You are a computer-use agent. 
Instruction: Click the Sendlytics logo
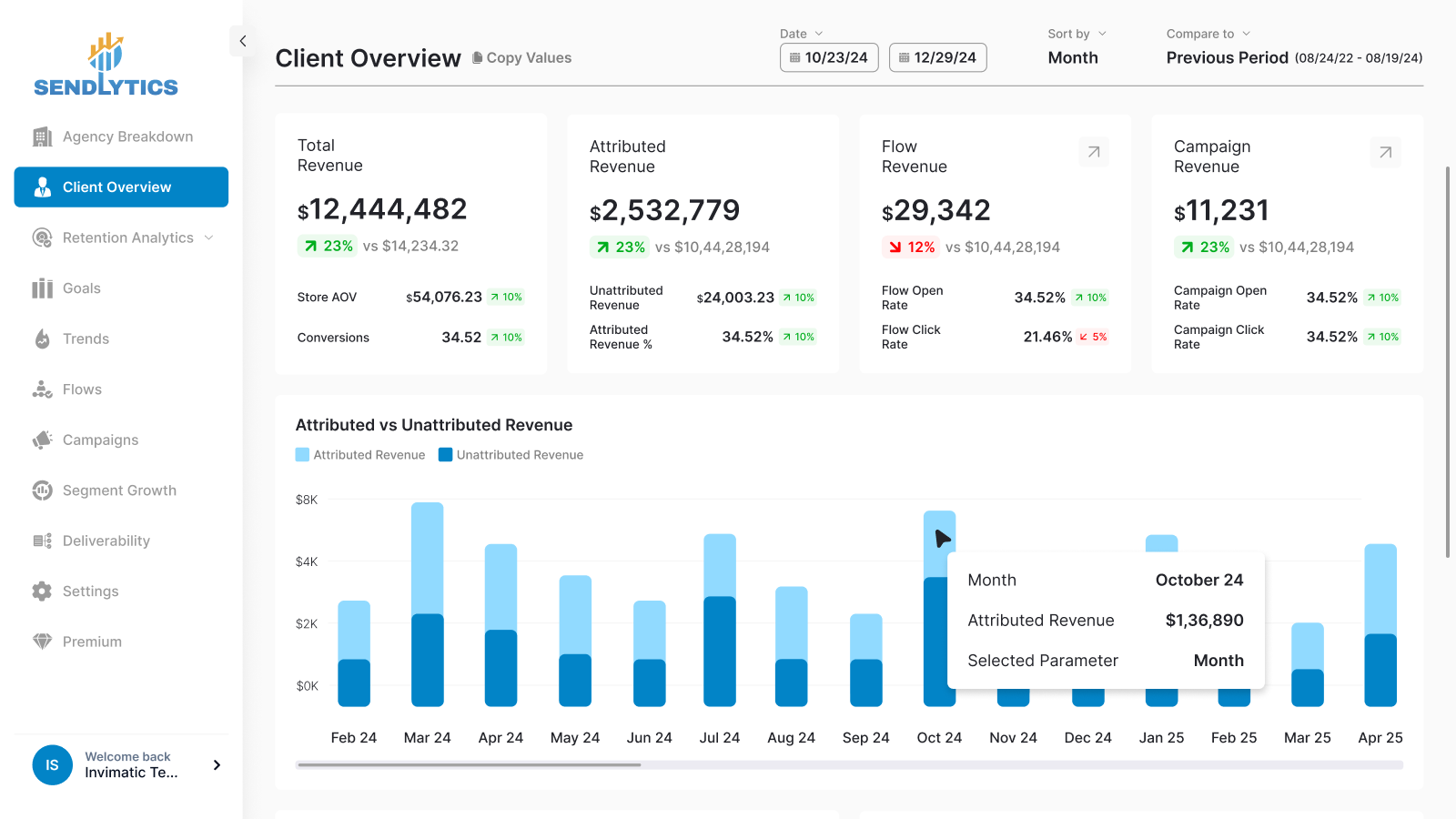pos(106,66)
